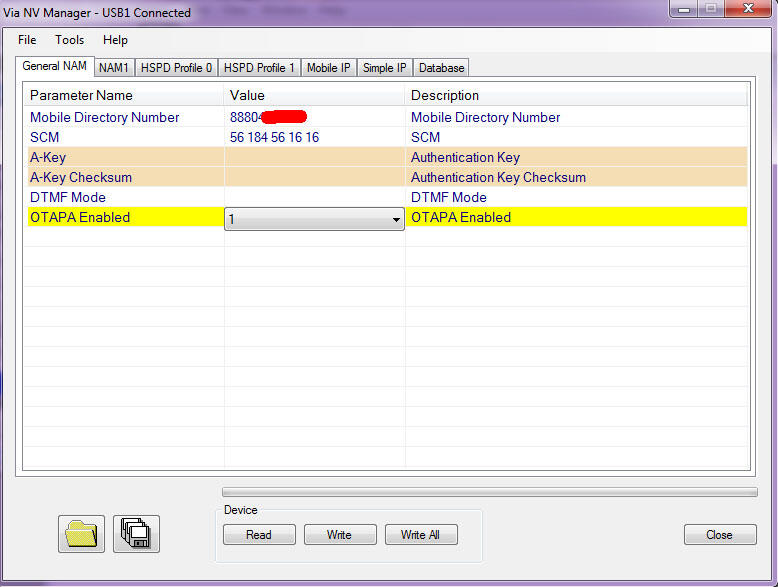The width and height of the screenshot is (778, 587).
Task: Click the Authentication Key Checksum description
Action: coord(498,177)
